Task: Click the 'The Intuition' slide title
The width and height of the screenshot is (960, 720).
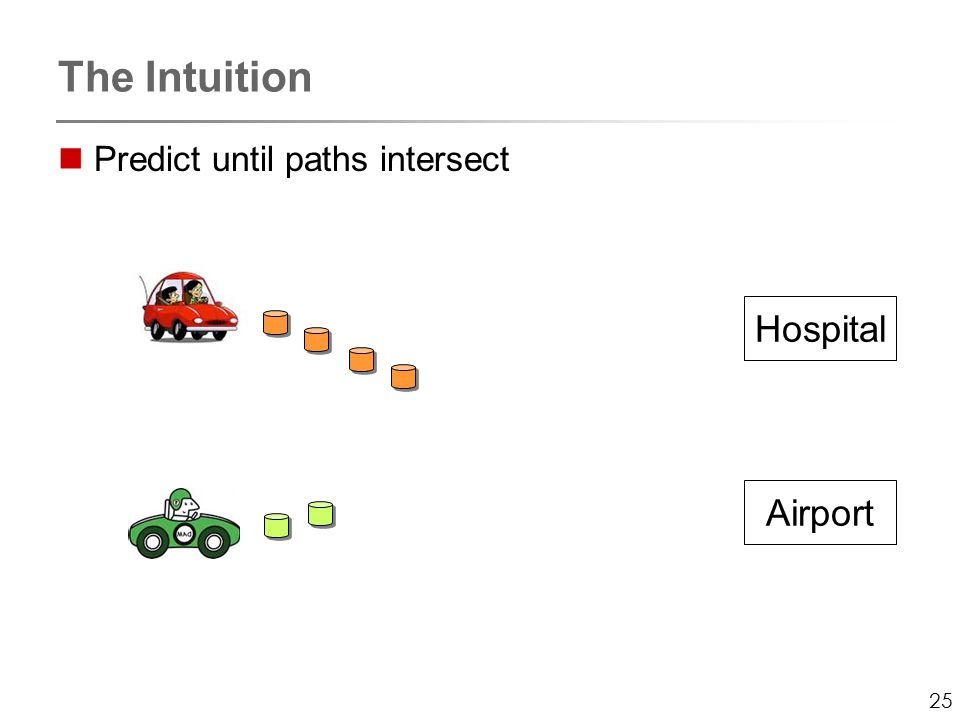Action: pyautogui.click(x=185, y=77)
